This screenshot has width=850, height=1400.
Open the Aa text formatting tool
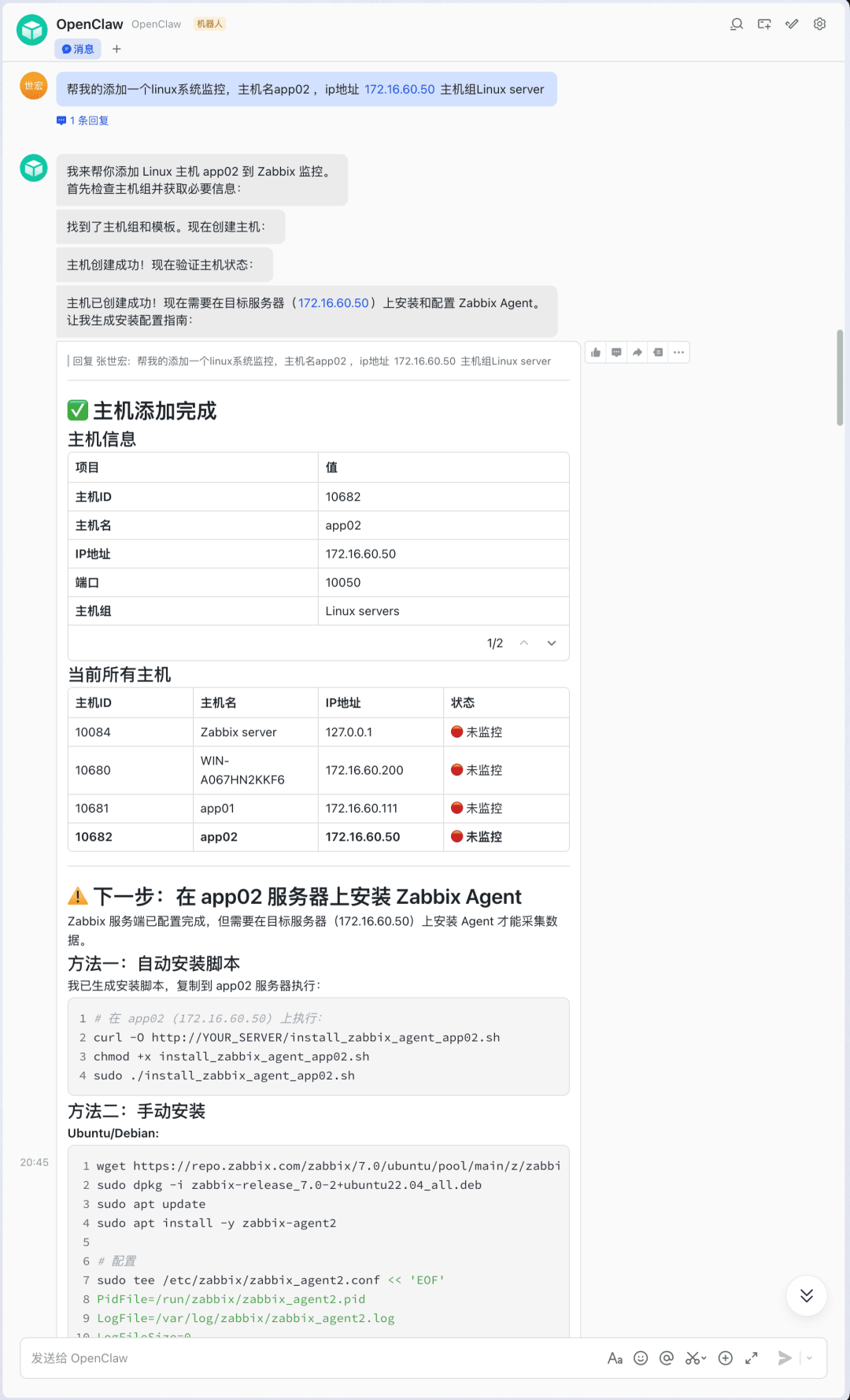[x=615, y=1358]
